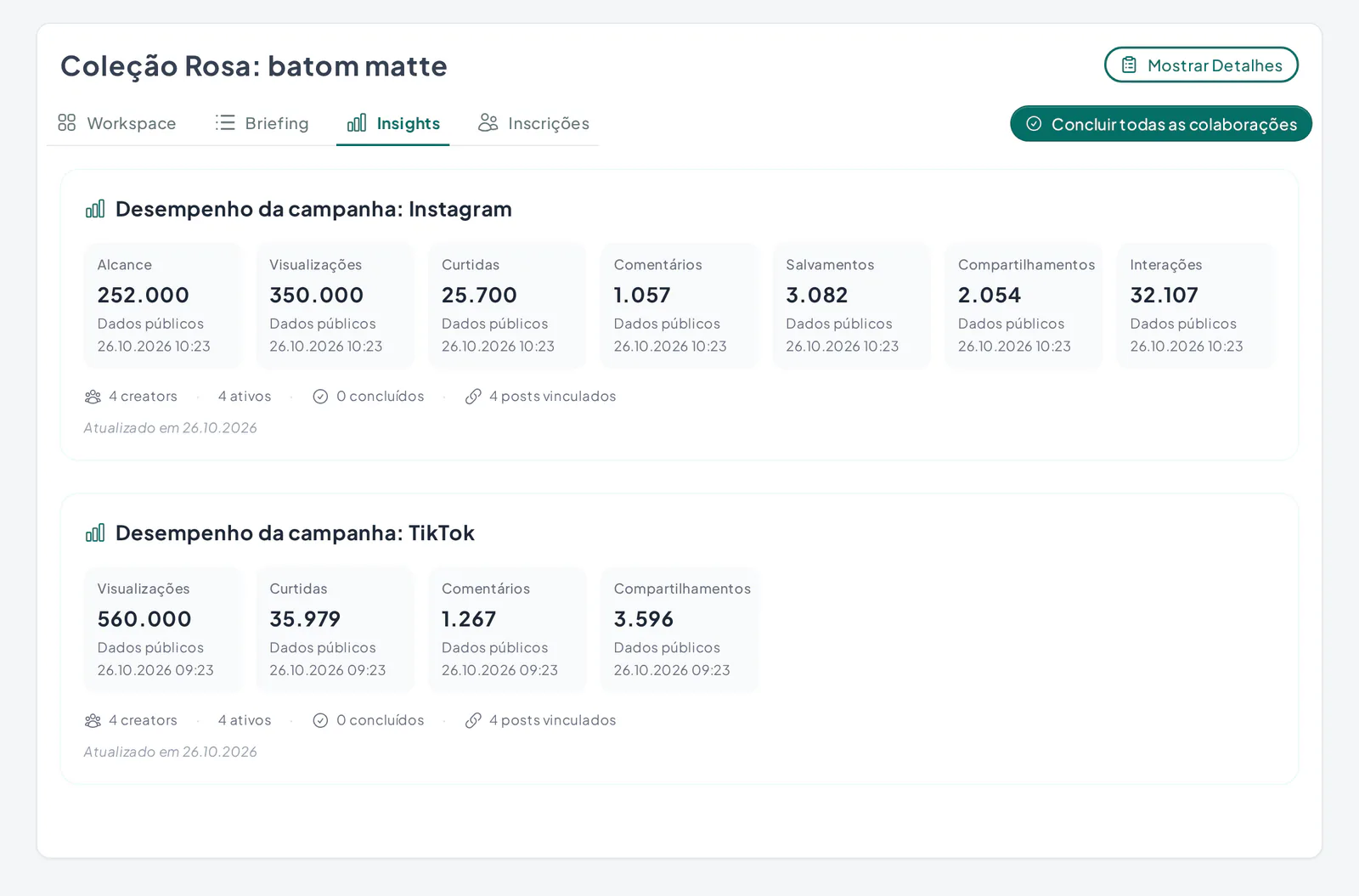The width and height of the screenshot is (1359, 896).
Task: Click the Desempenho da campanha: Instagram heading
Action: (x=313, y=209)
